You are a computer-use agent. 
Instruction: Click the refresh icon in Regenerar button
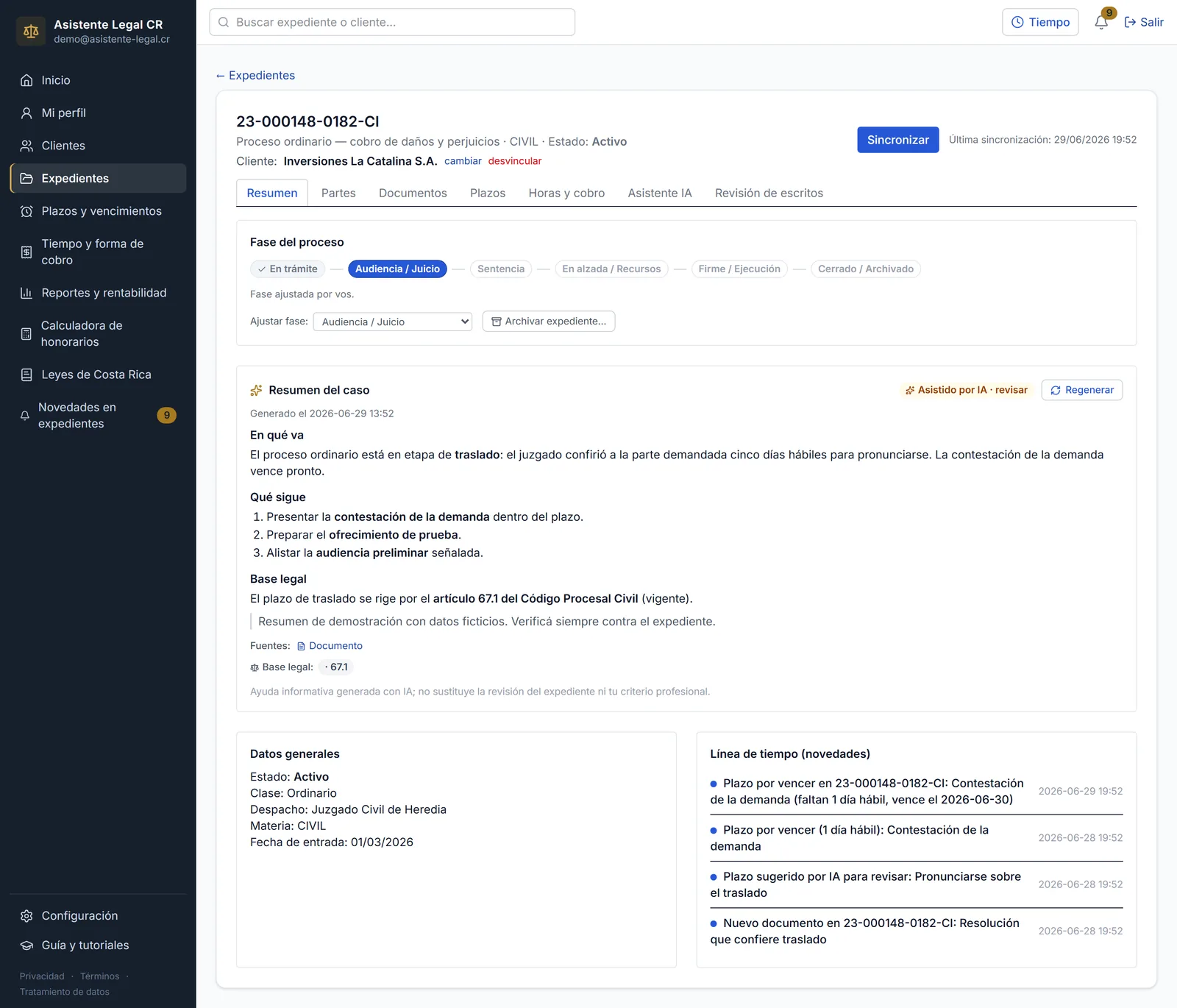point(1056,390)
